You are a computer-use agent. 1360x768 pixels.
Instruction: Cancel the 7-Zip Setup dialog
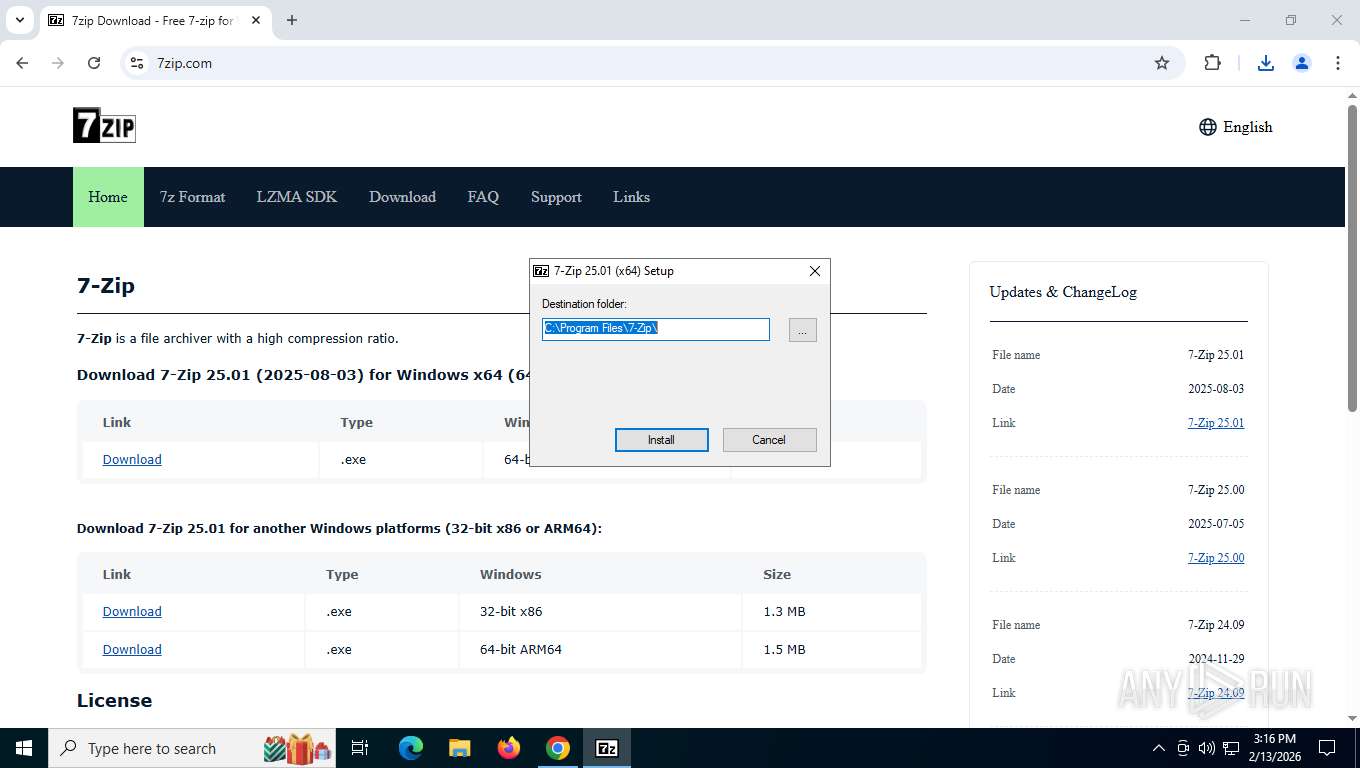[769, 440]
